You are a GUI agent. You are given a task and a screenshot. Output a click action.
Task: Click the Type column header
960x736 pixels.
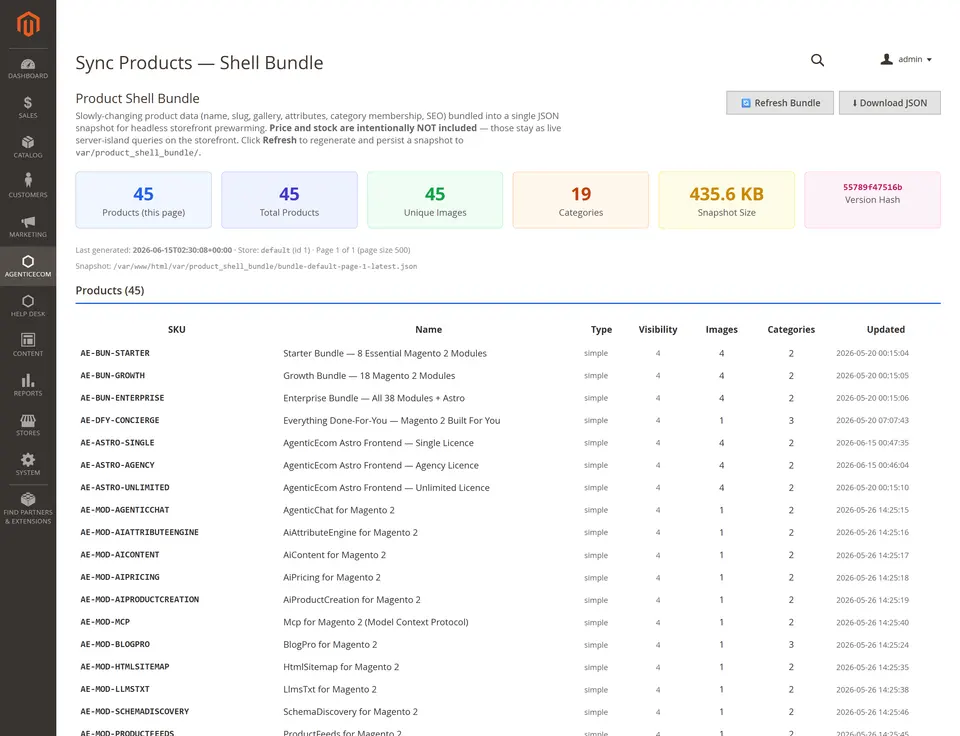(601, 329)
